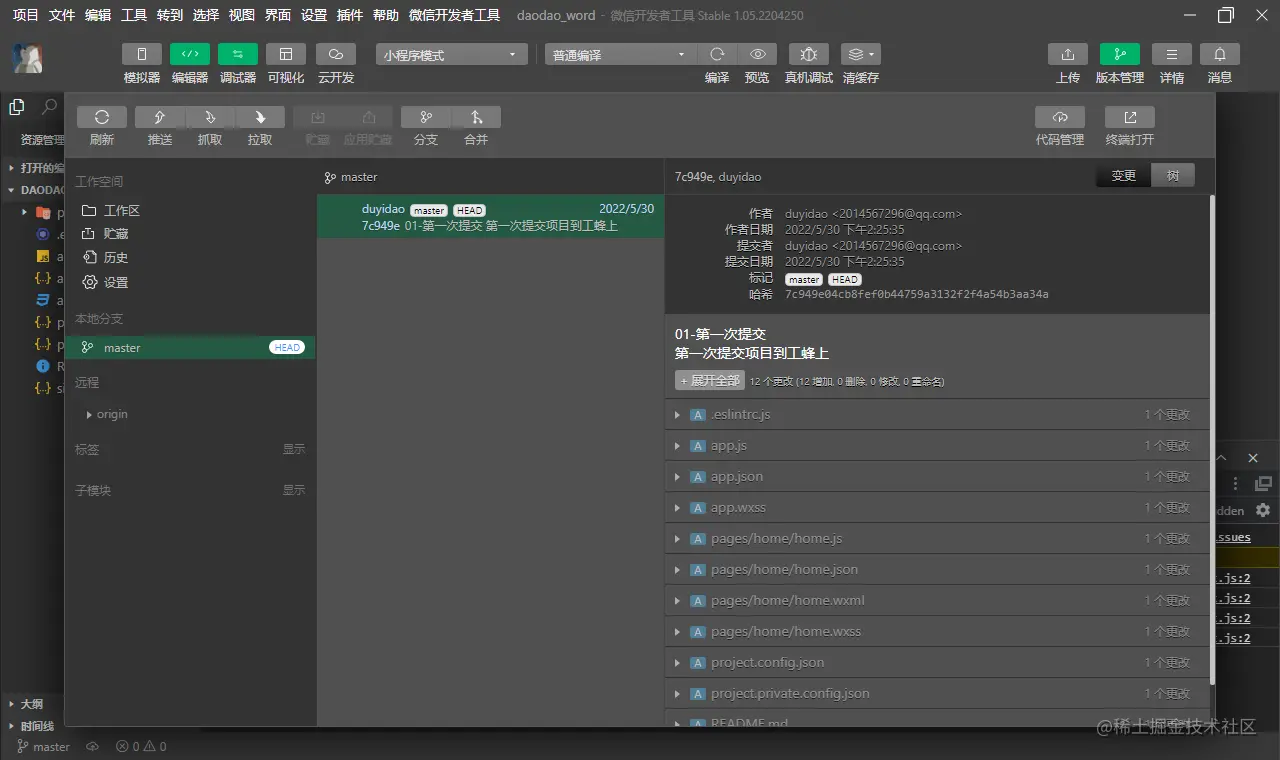This screenshot has height=760, width=1280.
Task: Click 显示 next to 子模块
Action: [x=293, y=490]
